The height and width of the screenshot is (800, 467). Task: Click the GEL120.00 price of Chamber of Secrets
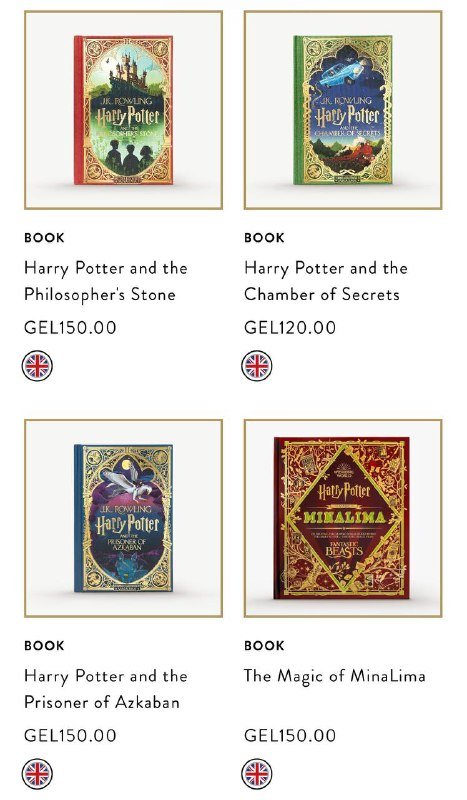(290, 328)
